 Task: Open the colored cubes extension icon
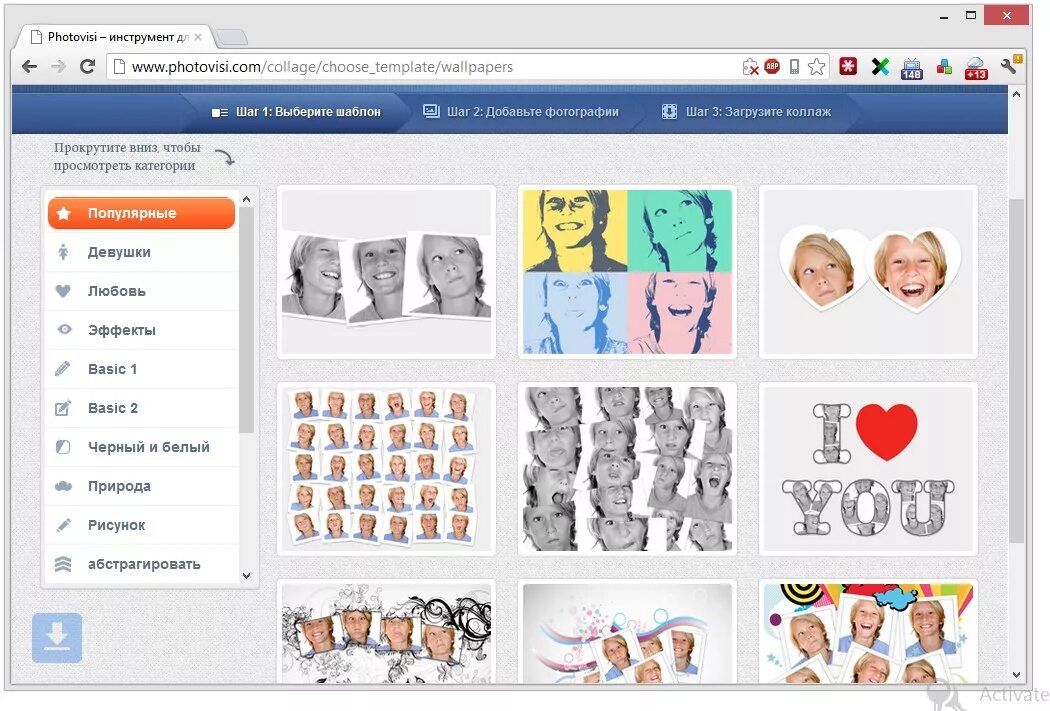point(944,66)
